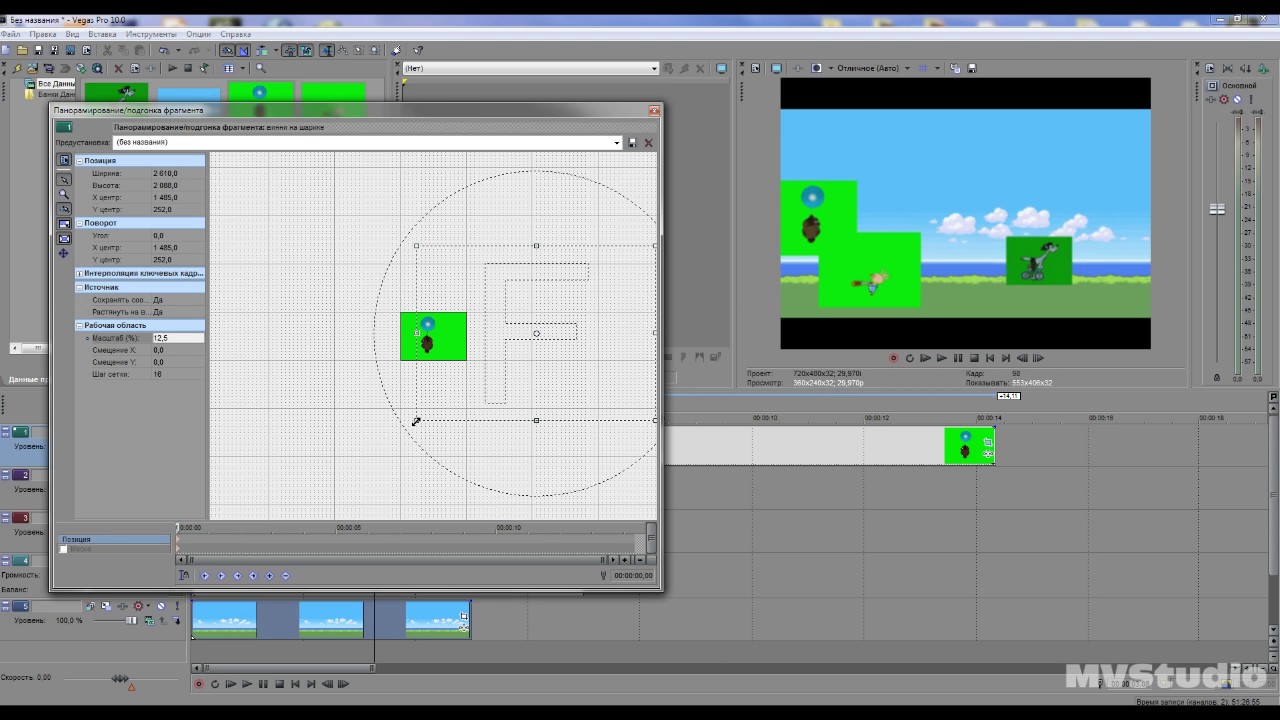Save the pan/crop preset
Image resolution: width=1280 pixels, height=720 pixels.
[x=632, y=143]
